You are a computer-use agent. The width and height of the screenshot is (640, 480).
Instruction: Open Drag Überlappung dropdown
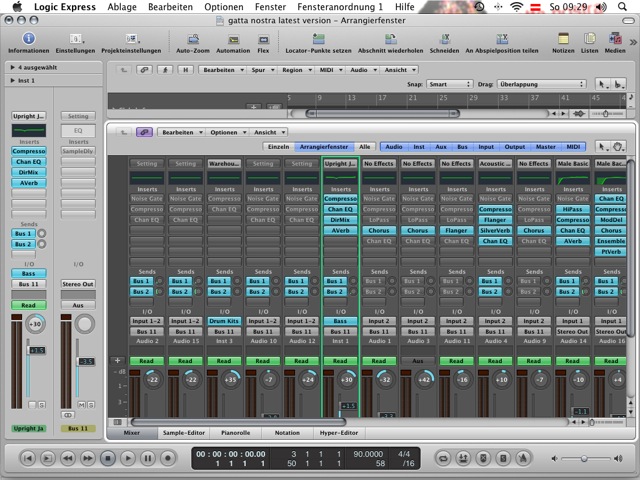[x=542, y=84]
